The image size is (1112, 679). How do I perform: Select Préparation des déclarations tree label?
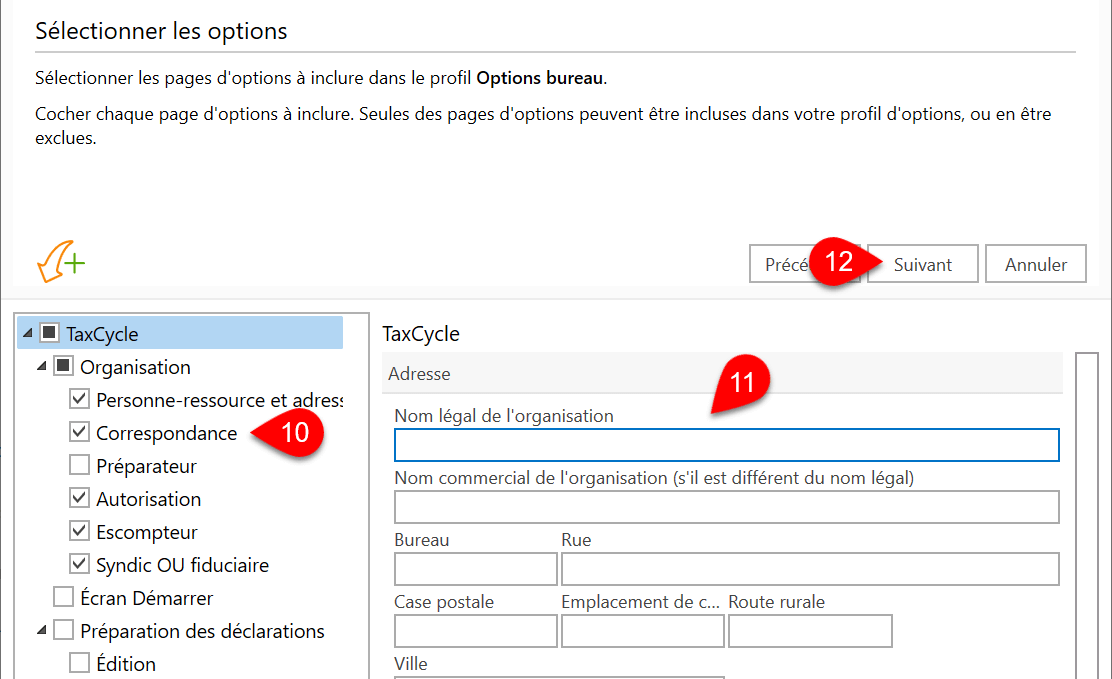(202, 631)
